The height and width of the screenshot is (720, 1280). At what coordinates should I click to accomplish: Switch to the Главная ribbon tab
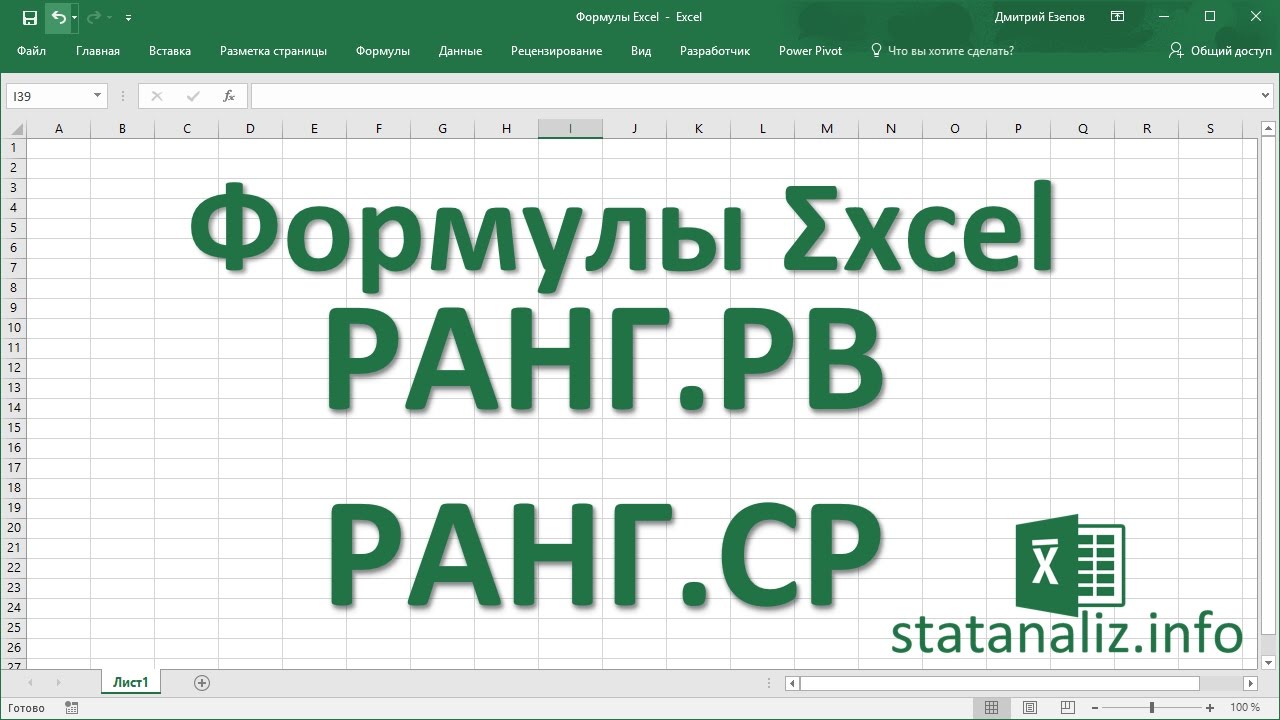pos(98,50)
